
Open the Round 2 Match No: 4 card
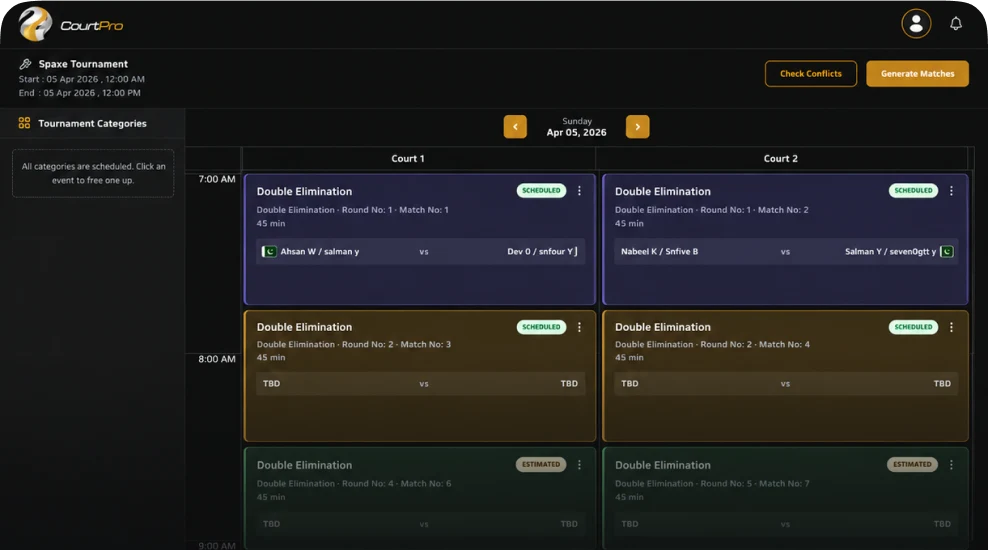[x=785, y=375]
